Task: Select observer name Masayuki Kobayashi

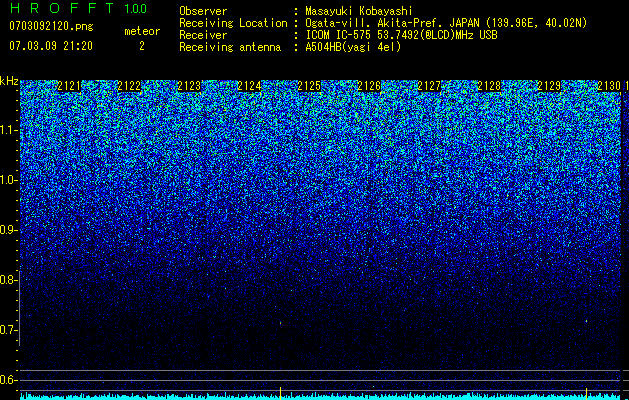Action: click(359, 11)
